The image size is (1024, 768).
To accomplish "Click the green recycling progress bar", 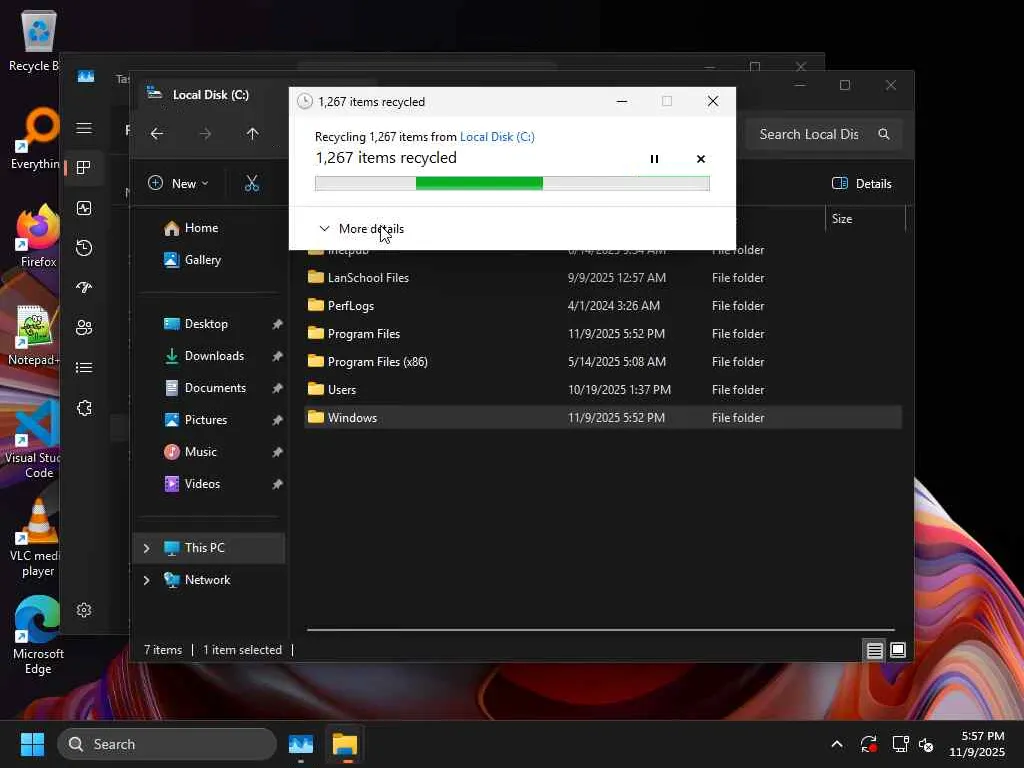I will pos(512,184).
